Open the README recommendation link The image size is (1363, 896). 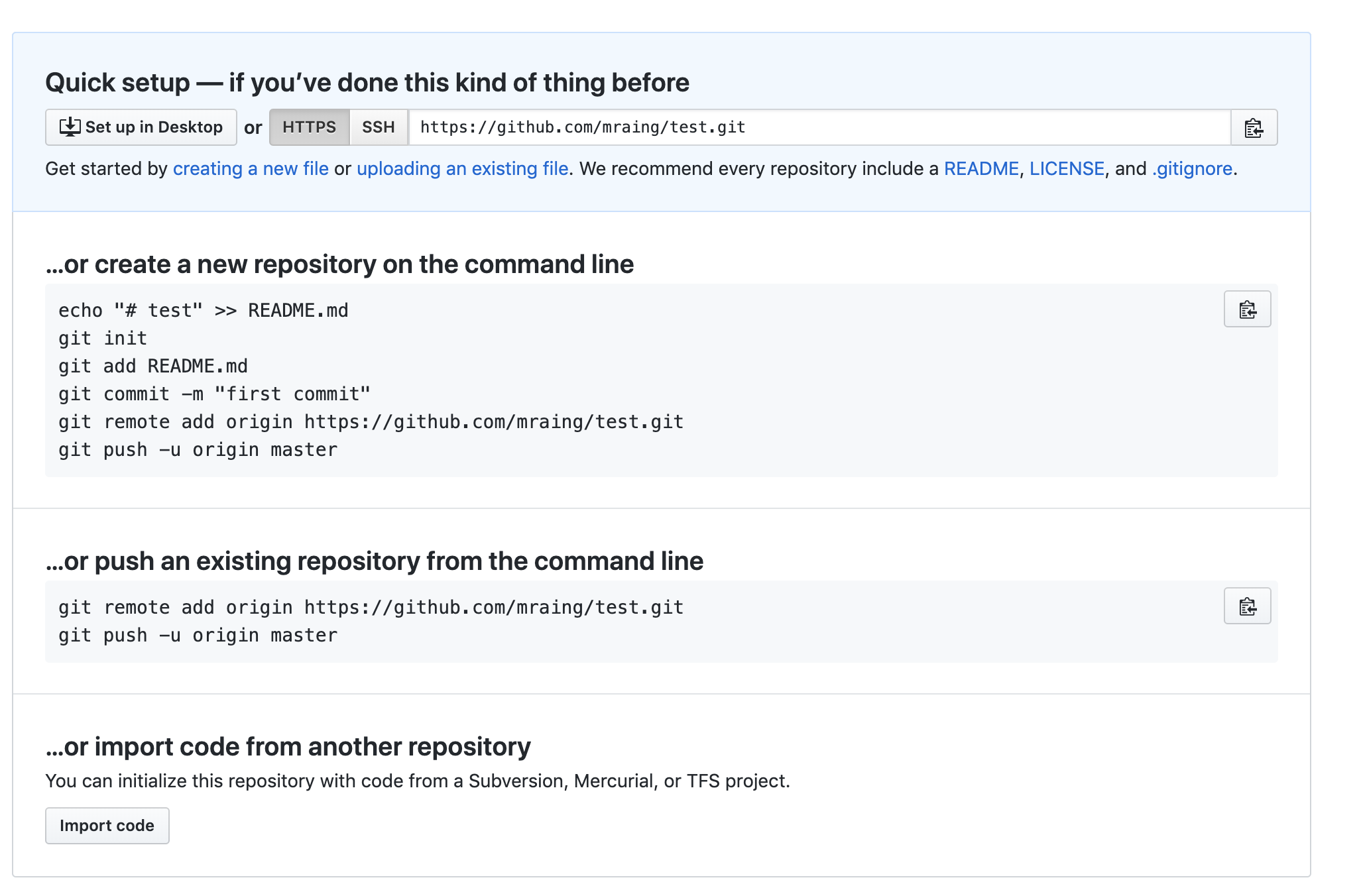coord(980,169)
